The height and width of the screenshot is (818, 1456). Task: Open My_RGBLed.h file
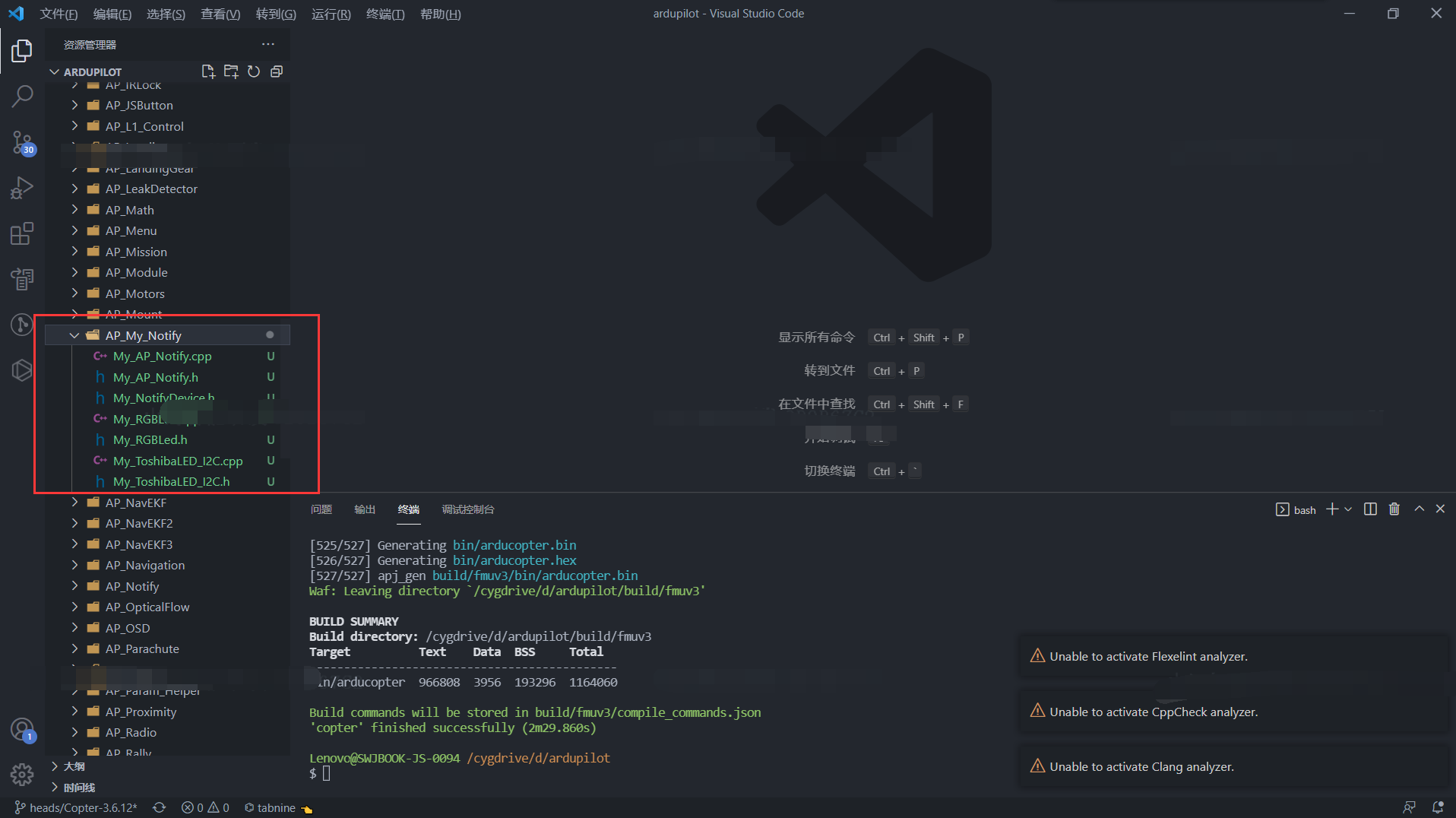point(167,439)
